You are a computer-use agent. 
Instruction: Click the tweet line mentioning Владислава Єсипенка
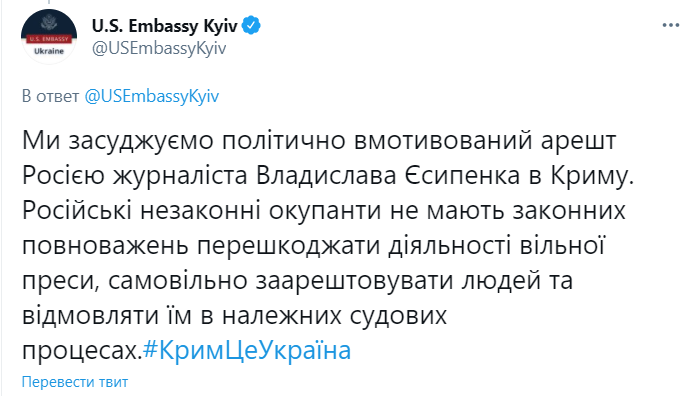[328, 176]
